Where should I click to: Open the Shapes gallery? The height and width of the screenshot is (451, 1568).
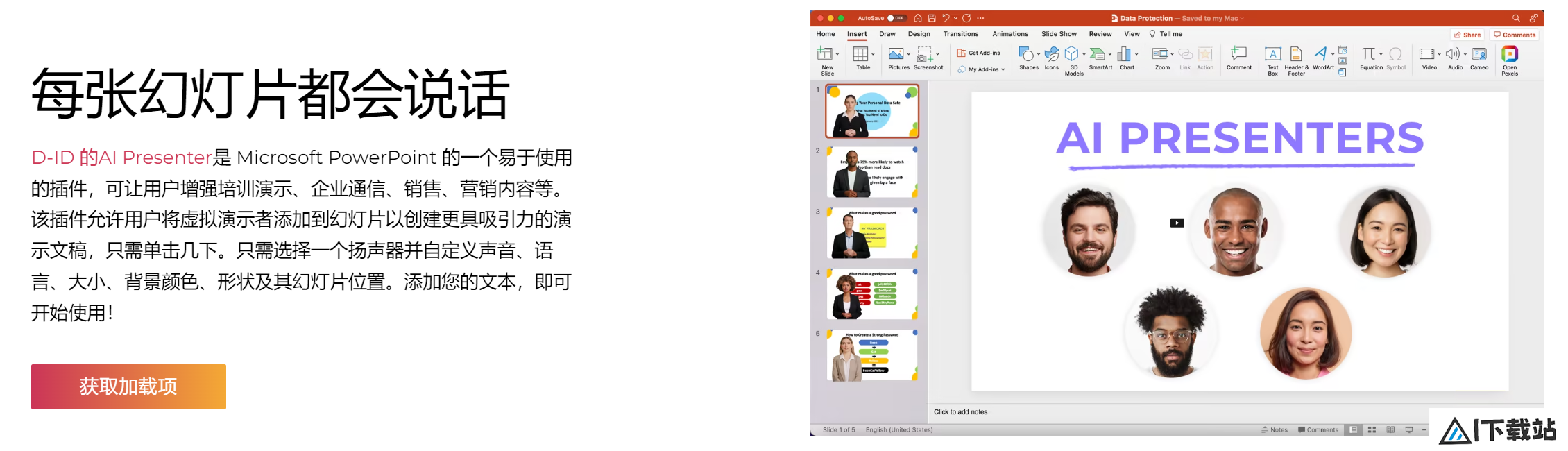tap(1028, 58)
